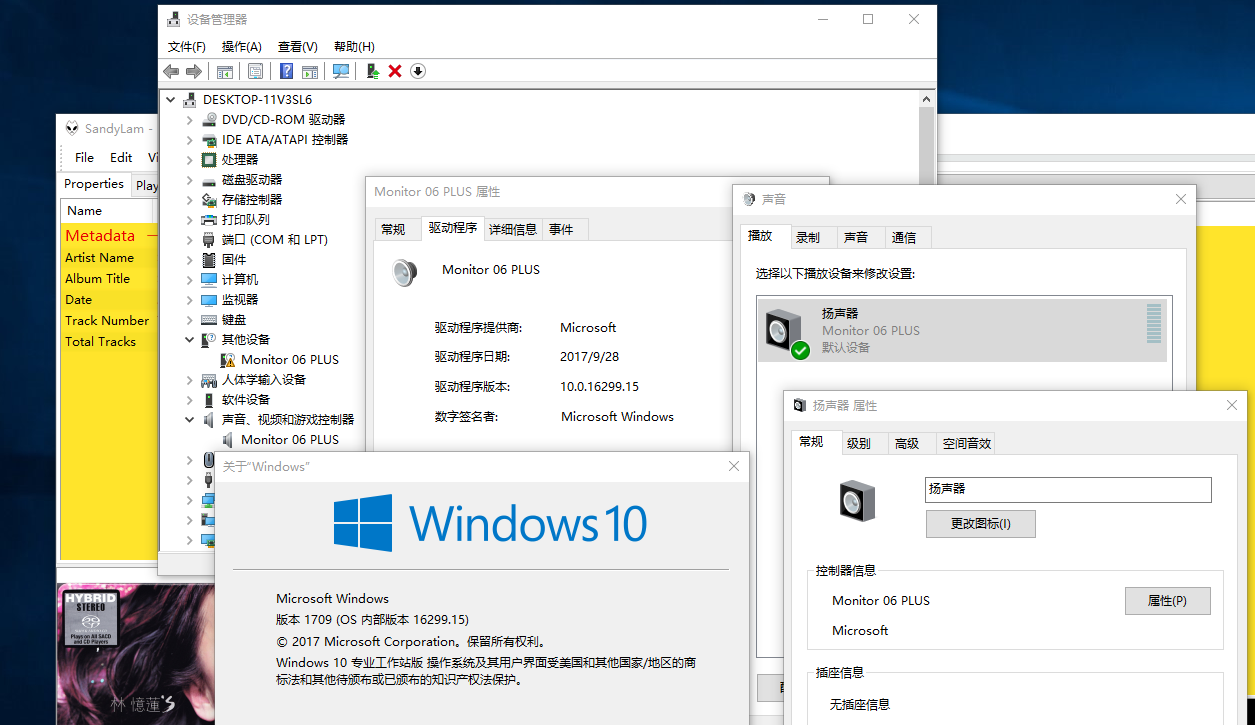Click the properties sheet toolbar icon
The image size is (1255, 725).
point(255,71)
